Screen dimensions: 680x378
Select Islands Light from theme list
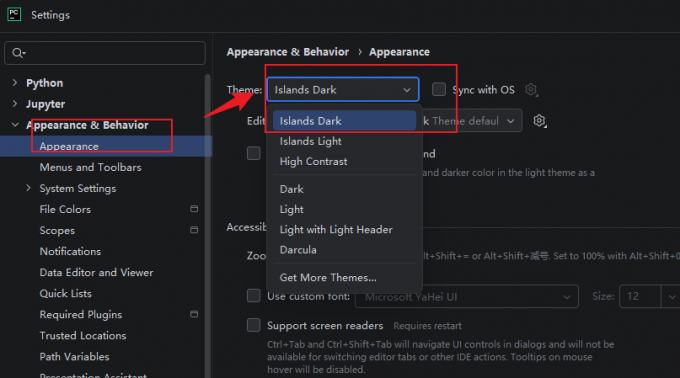311,141
